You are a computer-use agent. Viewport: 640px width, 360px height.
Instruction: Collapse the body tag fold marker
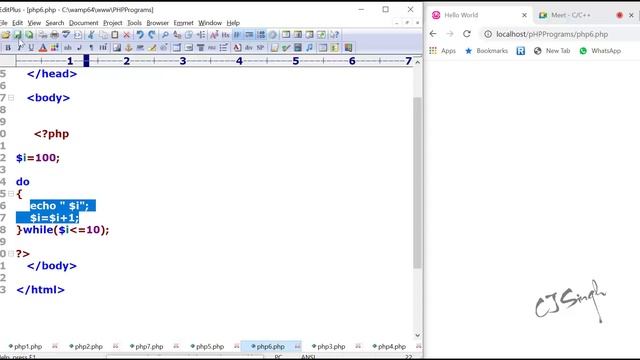click(x=11, y=98)
